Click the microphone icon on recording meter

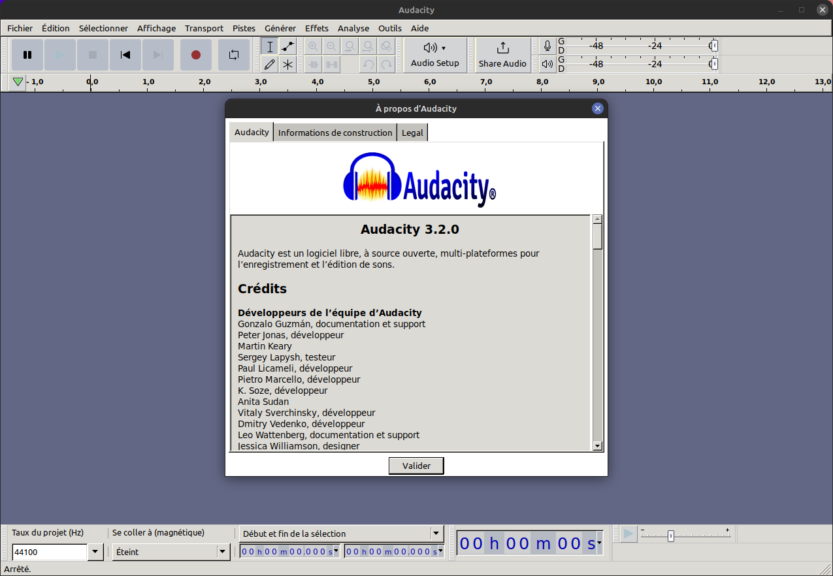pyautogui.click(x=546, y=44)
